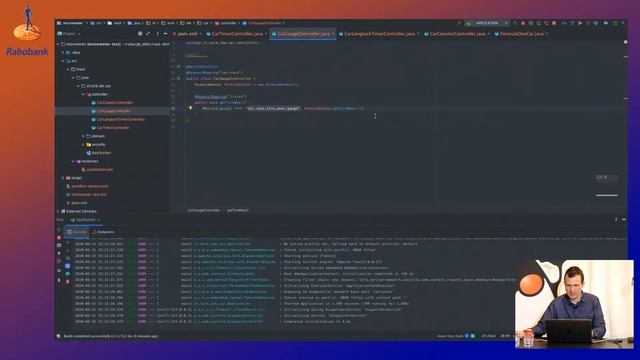The height and width of the screenshot is (360, 640).
Task: Click the perfTireWear breadcrumb at editor bottom
Action: (x=238, y=210)
